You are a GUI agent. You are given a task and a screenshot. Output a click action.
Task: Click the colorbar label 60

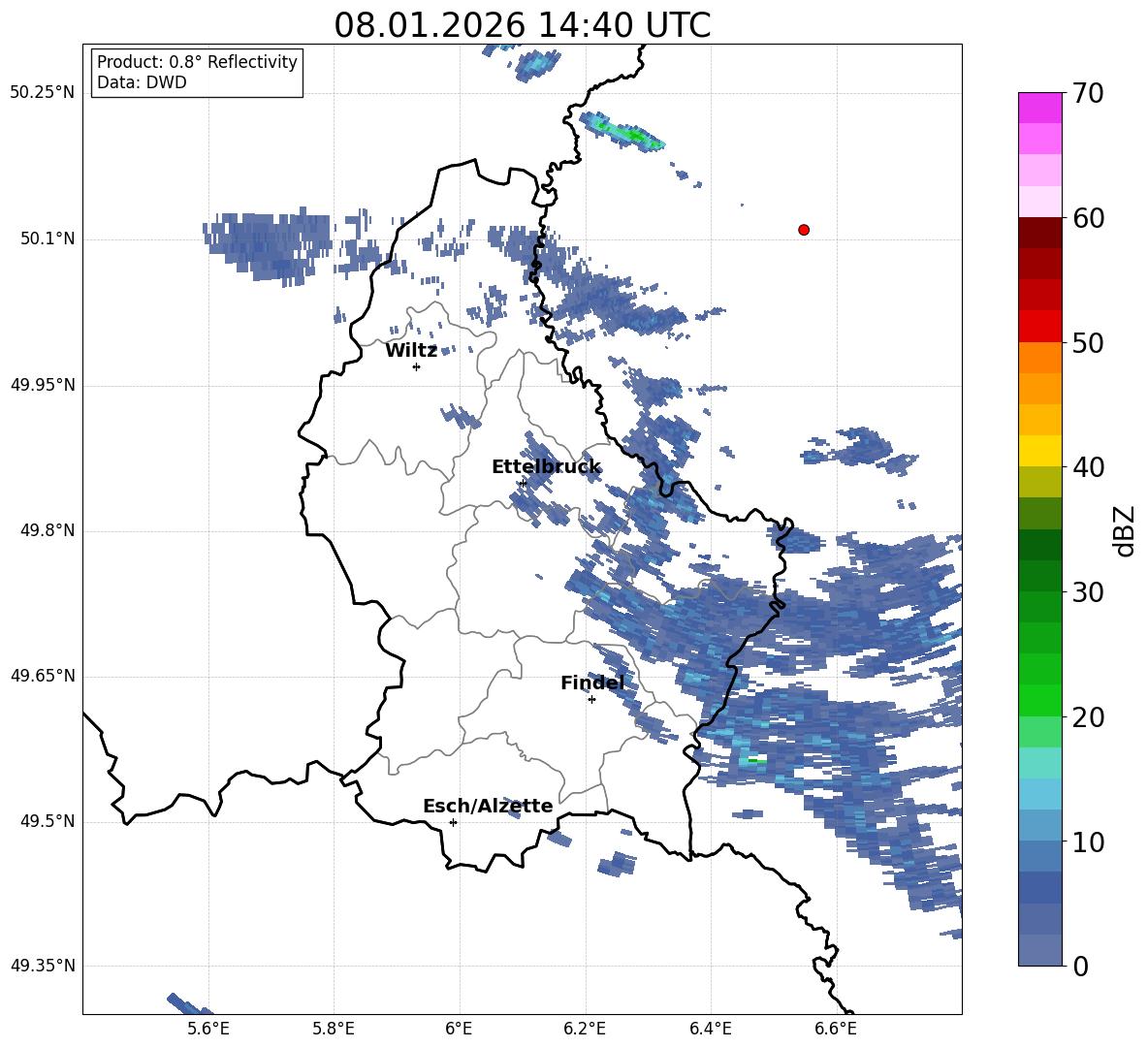1088,218
